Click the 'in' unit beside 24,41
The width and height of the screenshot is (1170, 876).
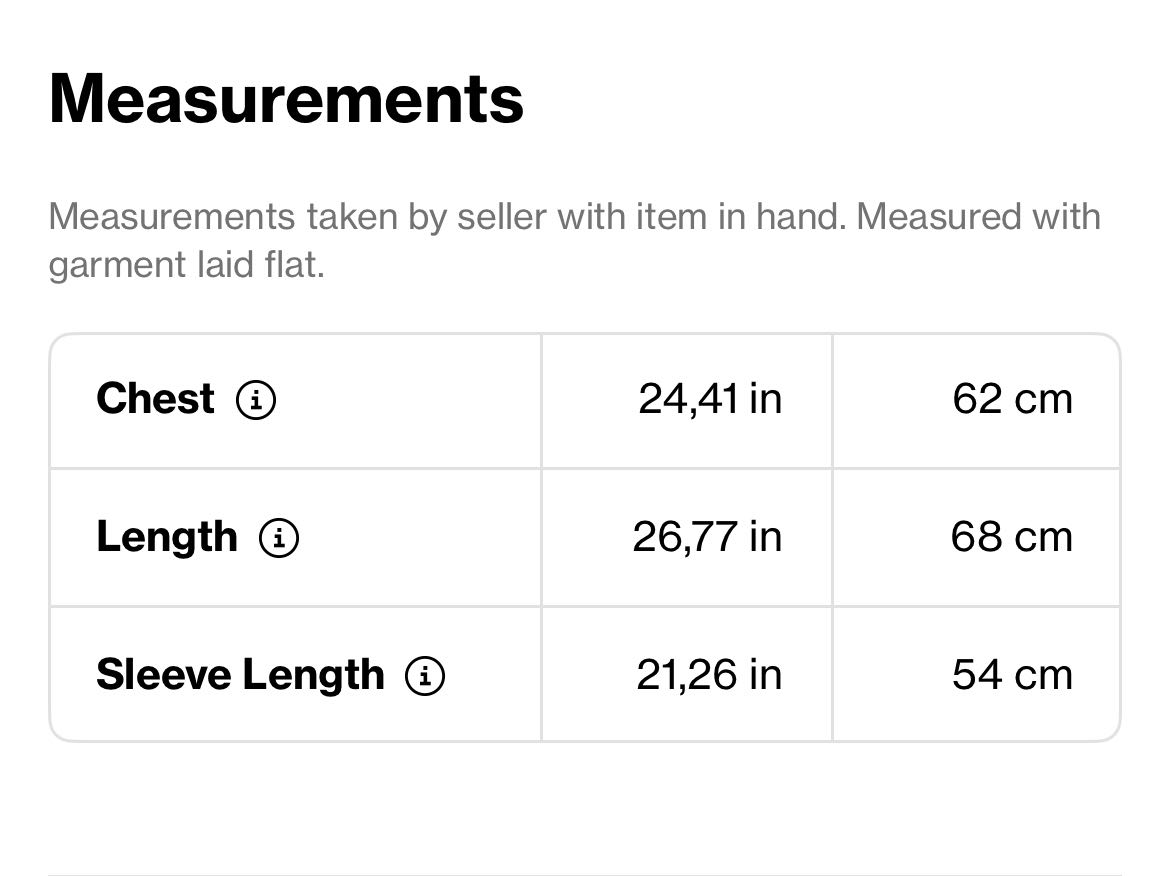[x=766, y=398]
